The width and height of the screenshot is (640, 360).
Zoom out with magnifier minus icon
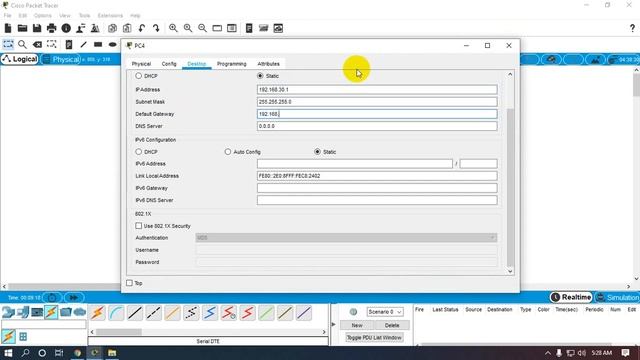point(202,28)
